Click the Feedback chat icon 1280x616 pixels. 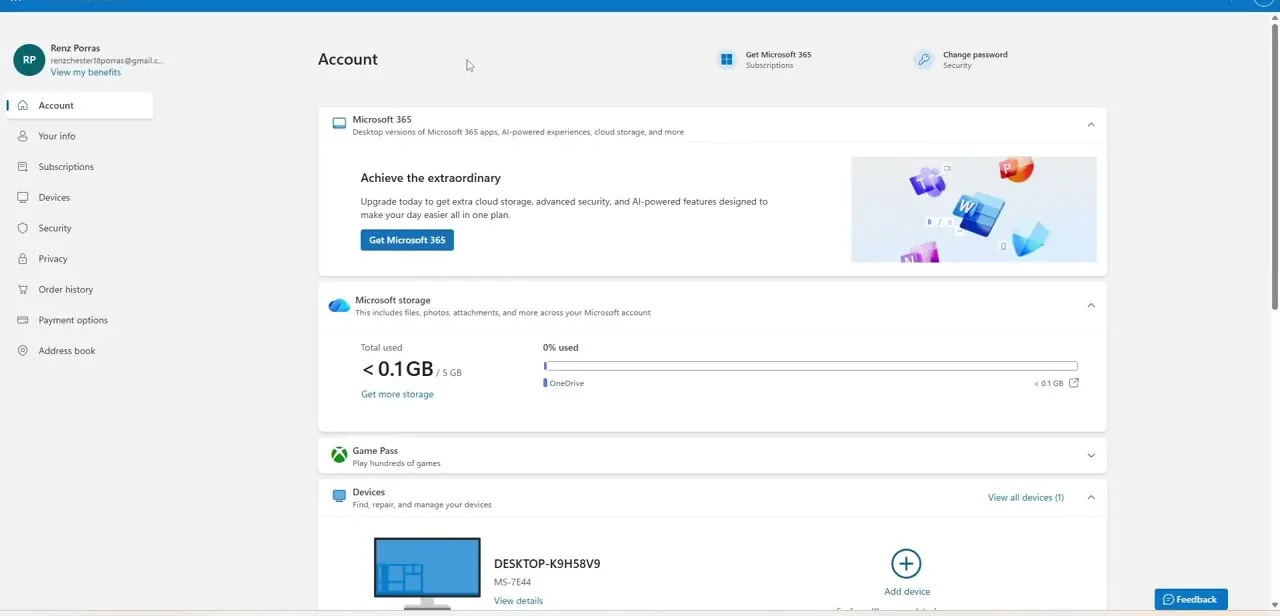point(1168,600)
